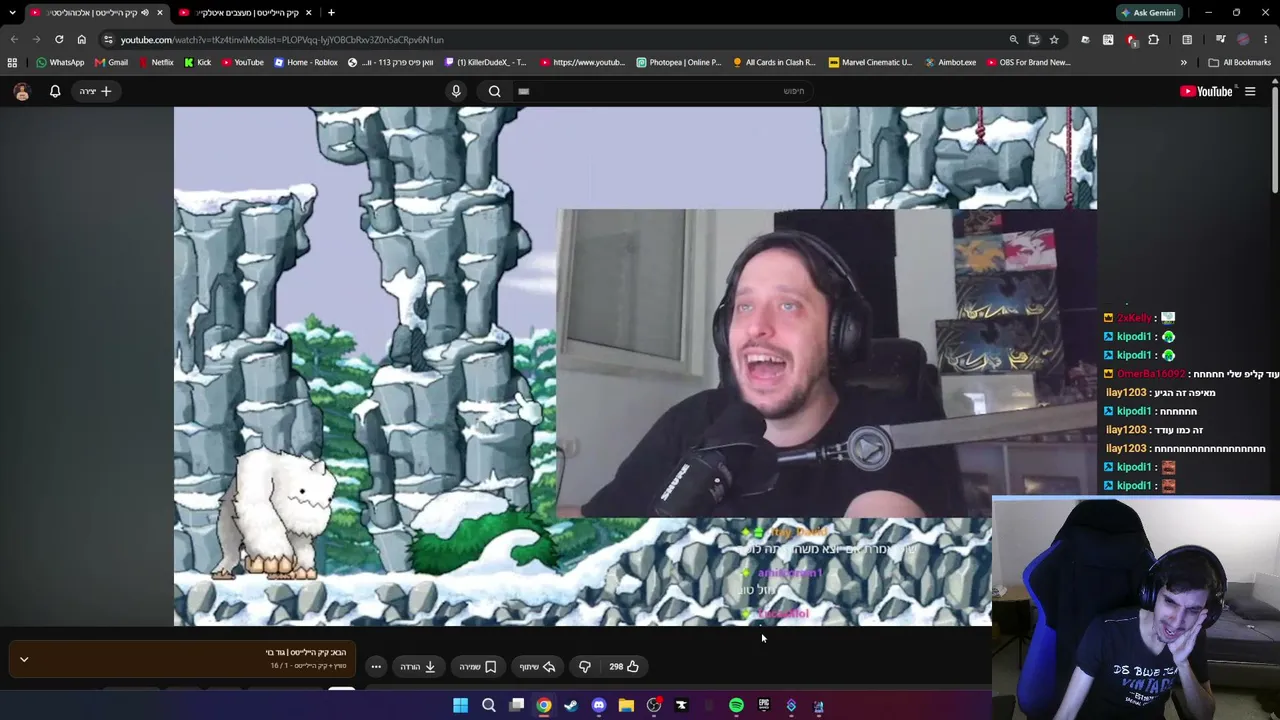Click the youtube.com address bar
This screenshot has width=1280, height=720.
560,40
